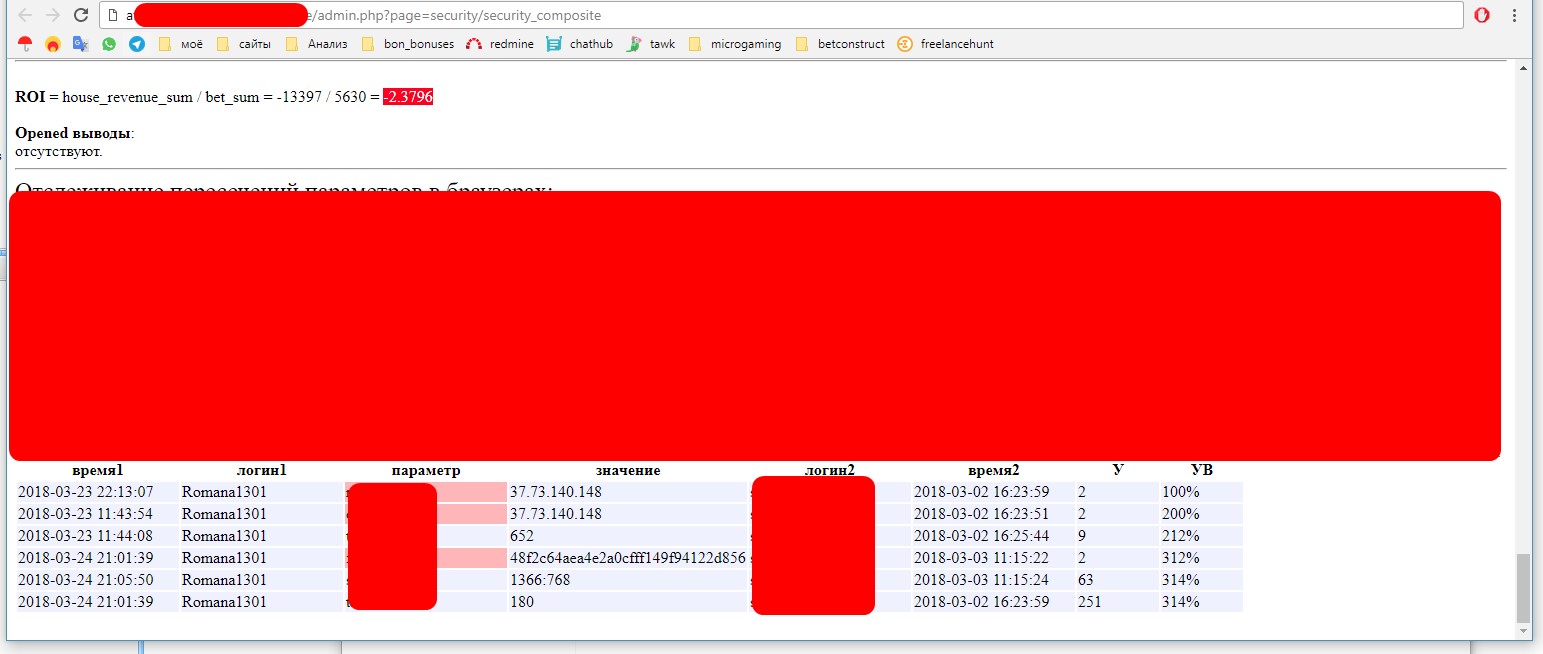Viewport: 1543px width, 654px height.
Task: Click the Opened выводы label
Action: click(x=73, y=133)
